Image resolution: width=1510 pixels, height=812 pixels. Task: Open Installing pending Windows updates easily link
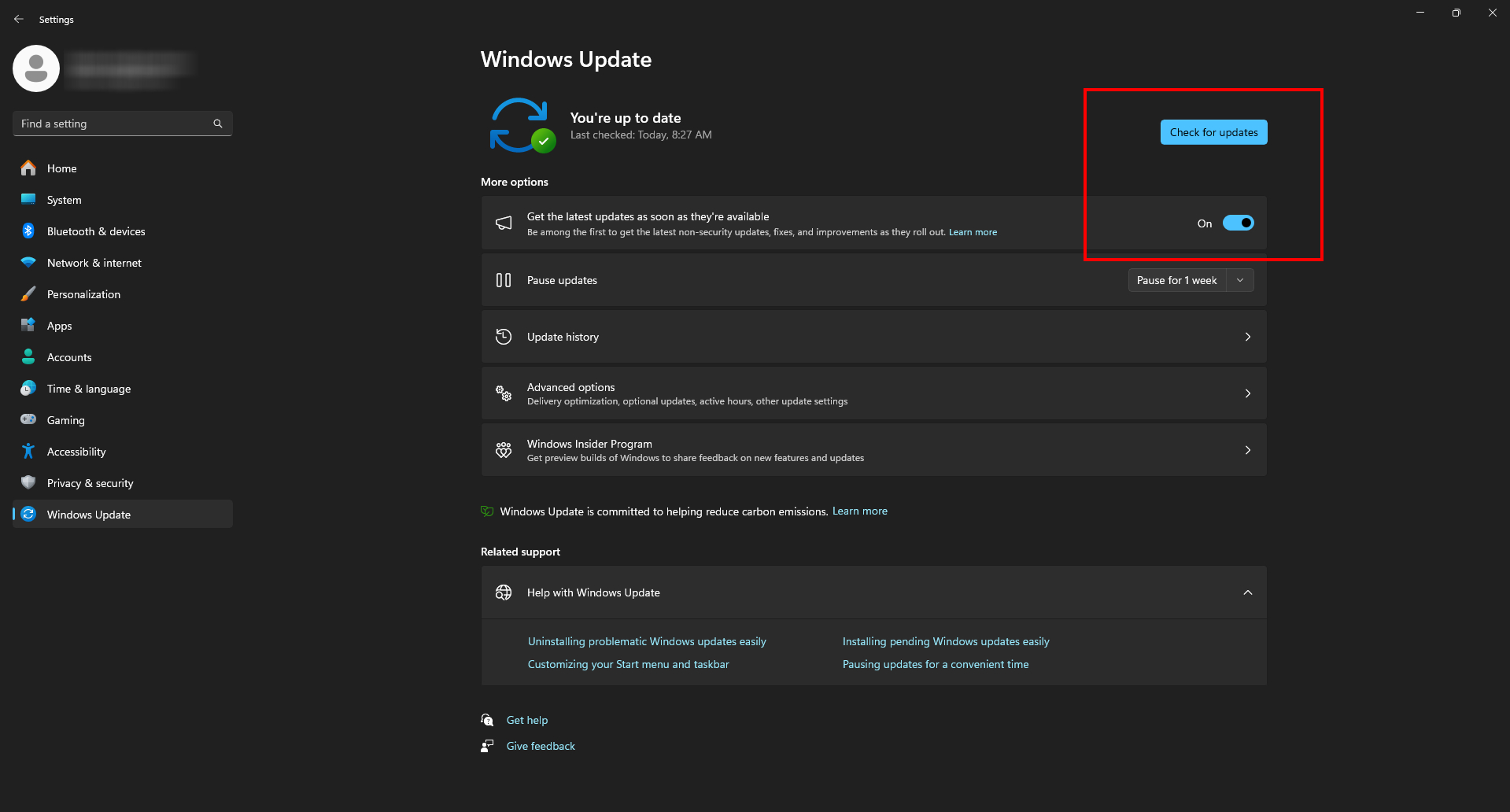click(x=946, y=641)
